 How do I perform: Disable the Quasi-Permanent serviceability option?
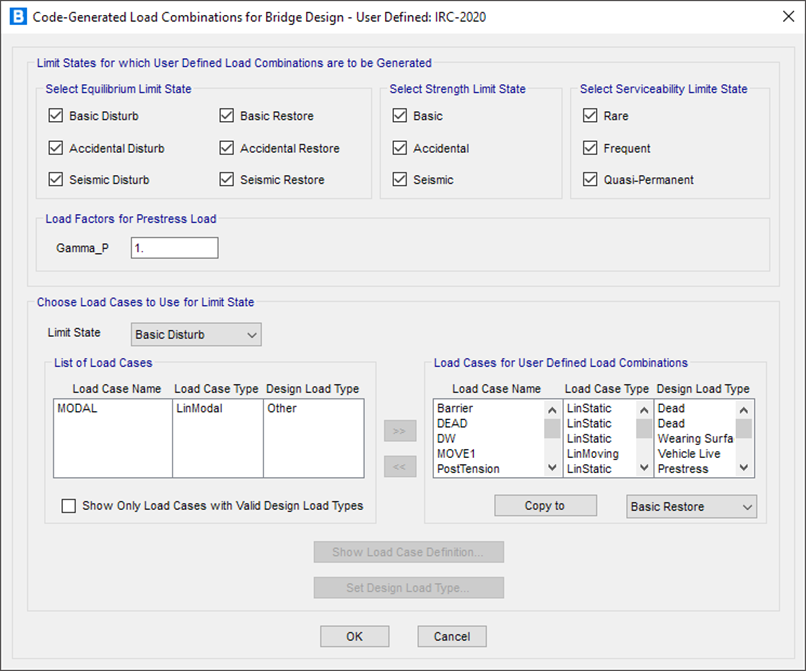click(x=590, y=180)
